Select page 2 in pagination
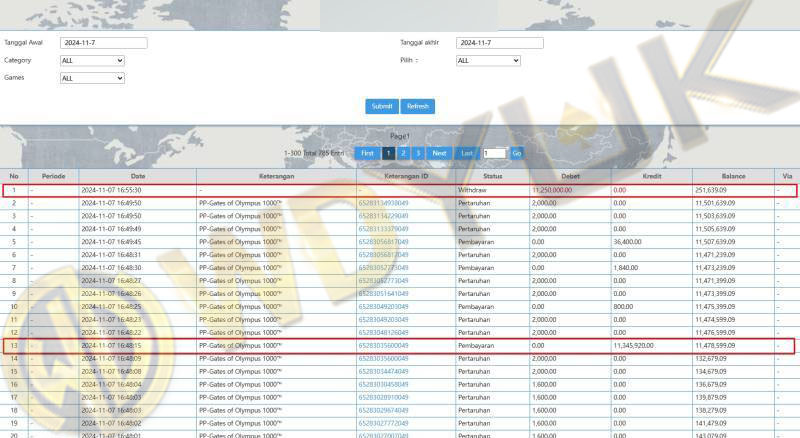 (x=403, y=153)
